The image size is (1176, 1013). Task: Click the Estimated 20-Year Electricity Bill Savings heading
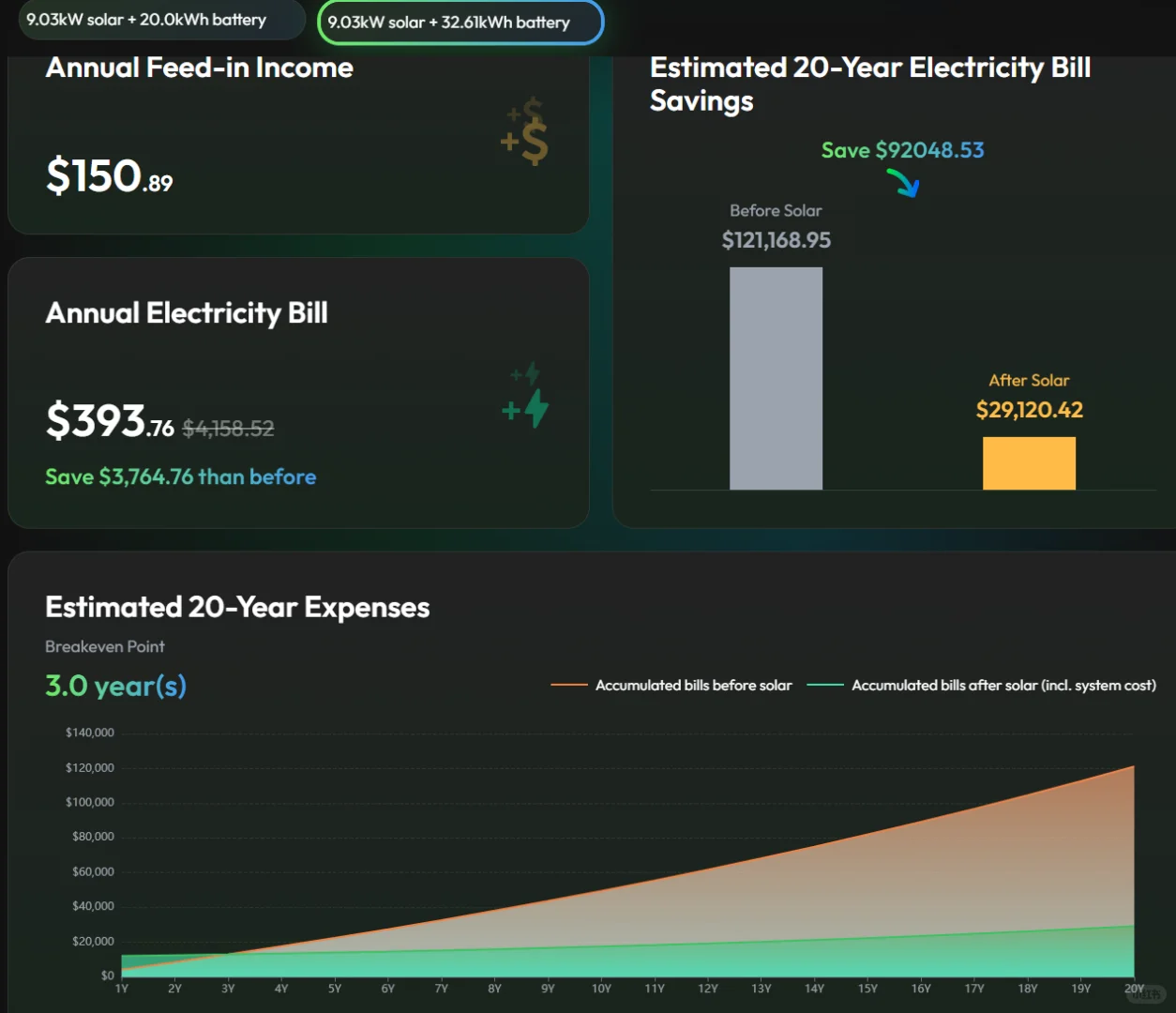click(x=870, y=83)
